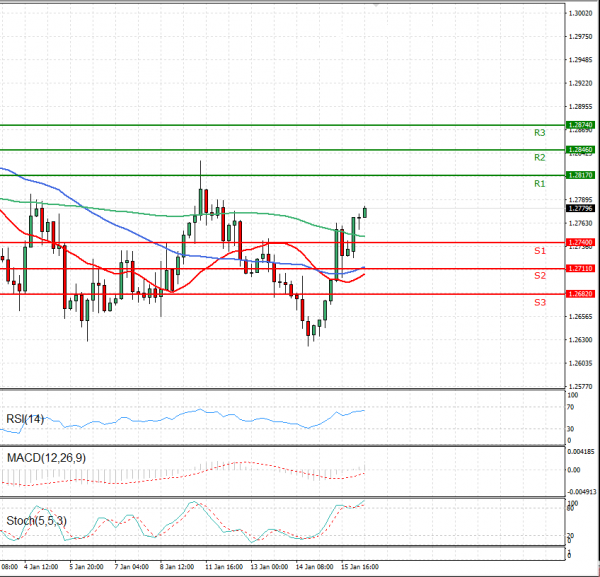Click the most recent green candlestick

tap(365, 212)
